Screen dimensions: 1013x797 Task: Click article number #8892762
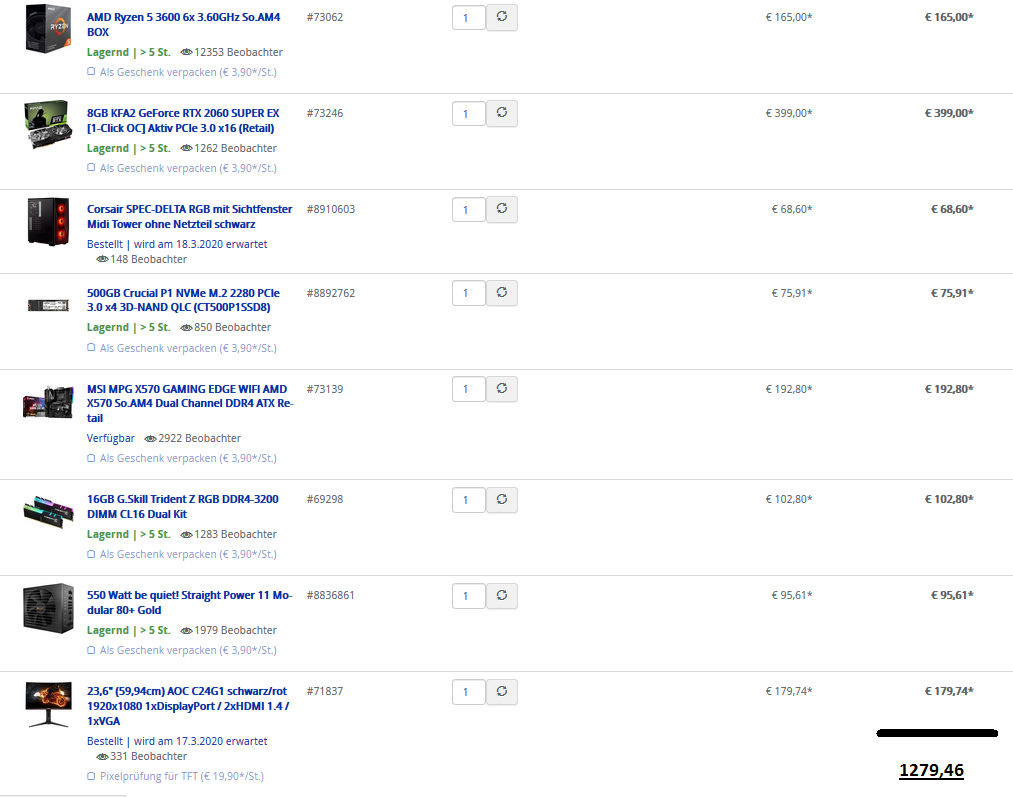331,293
